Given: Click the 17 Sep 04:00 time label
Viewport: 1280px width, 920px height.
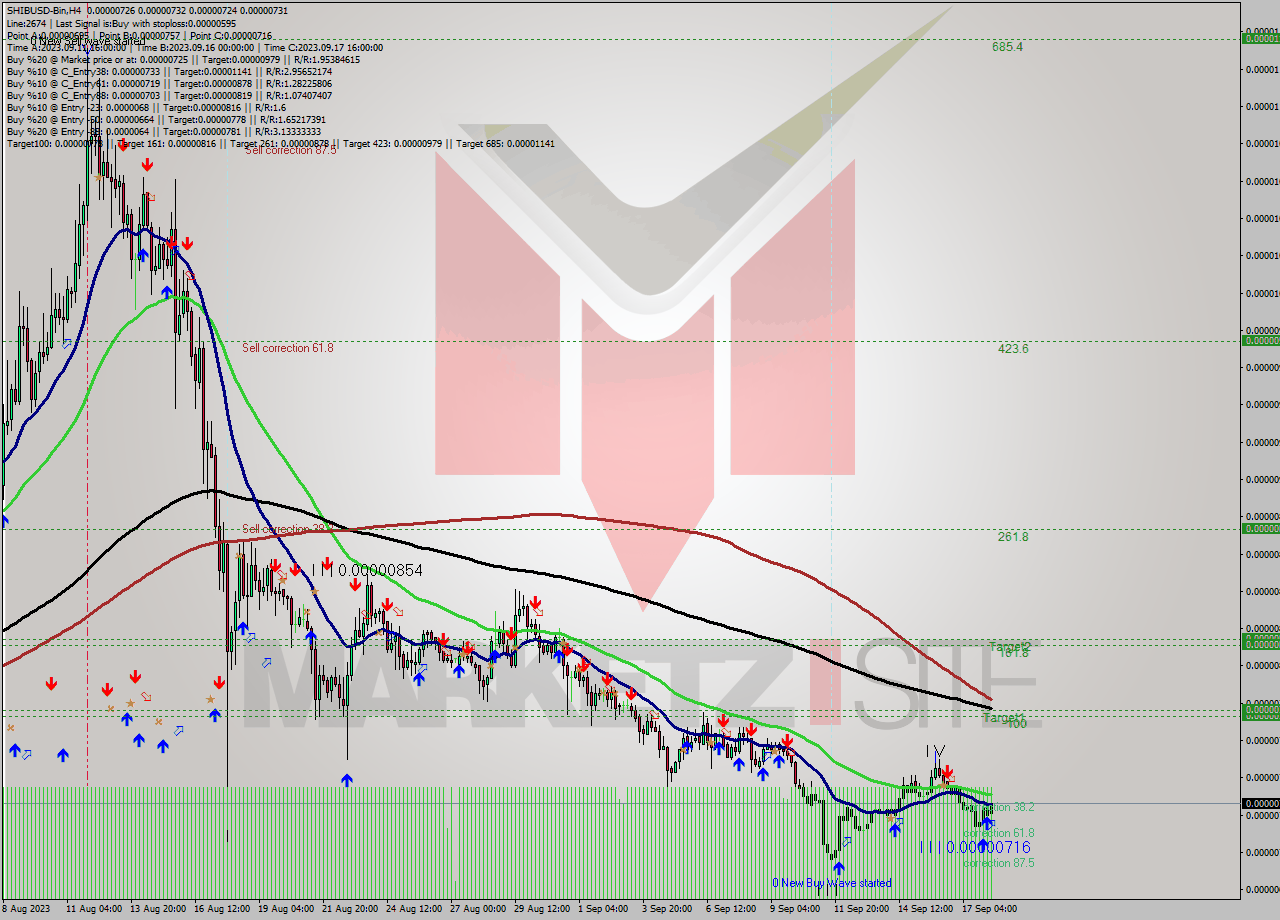Looking at the screenshot, I should tap(990, 908).
